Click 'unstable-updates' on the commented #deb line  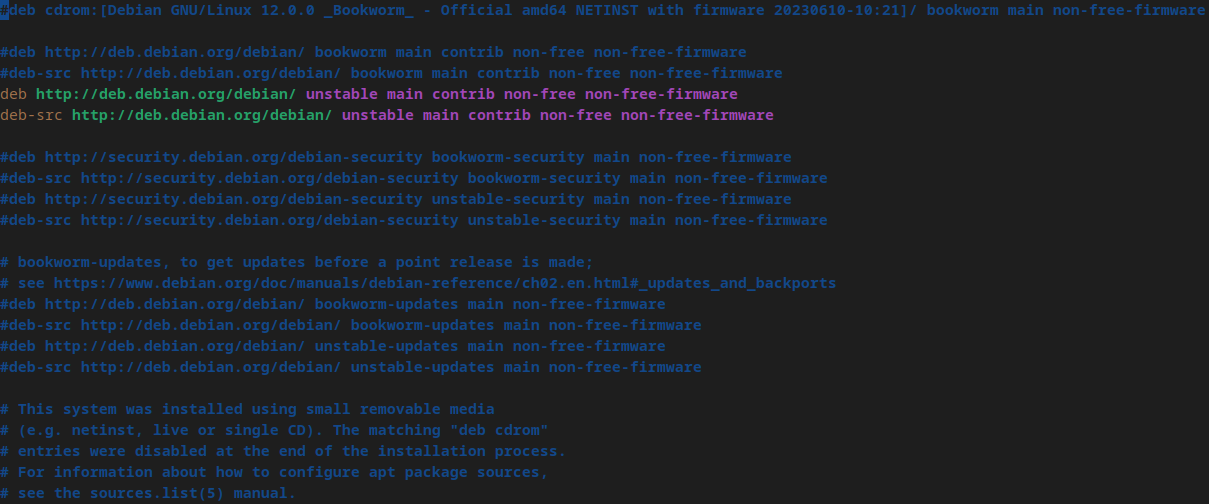(x=386, y=346)
